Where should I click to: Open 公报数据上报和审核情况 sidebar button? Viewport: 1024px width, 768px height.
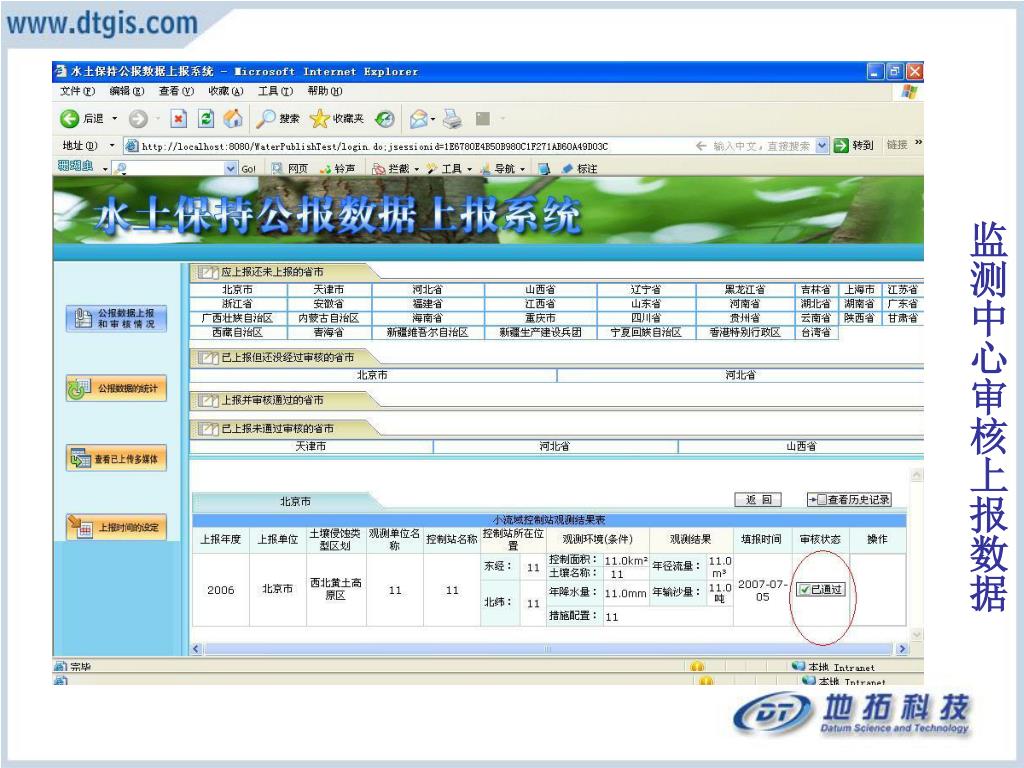click(x=116, y=318)
